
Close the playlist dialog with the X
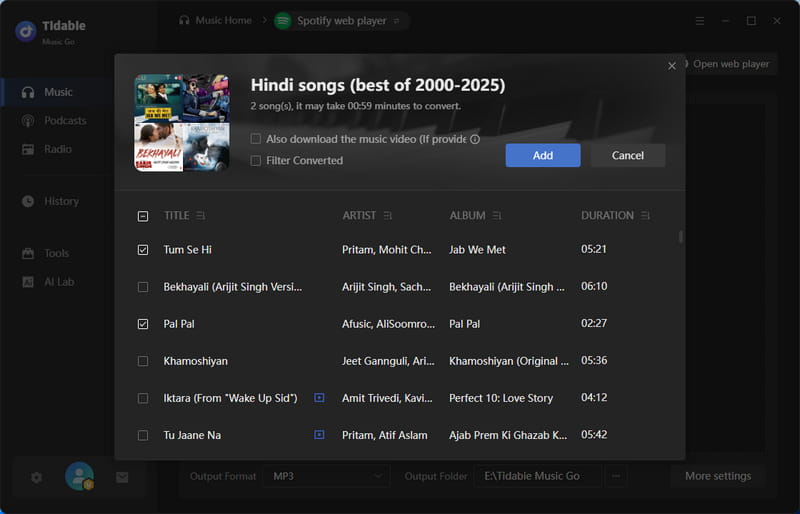coord(672,66)
